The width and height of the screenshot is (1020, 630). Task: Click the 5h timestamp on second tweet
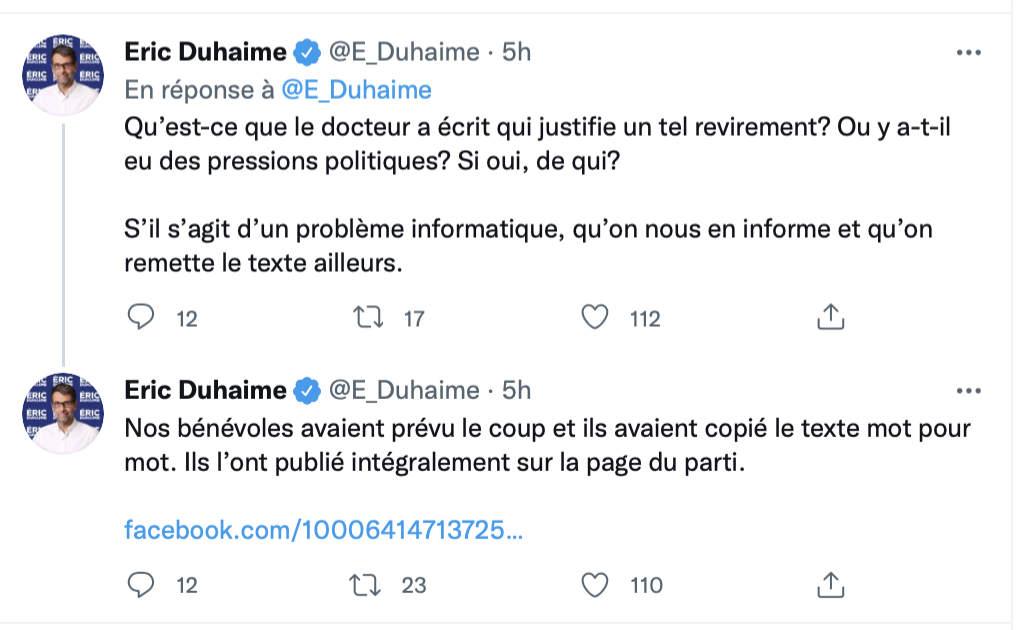517,390
